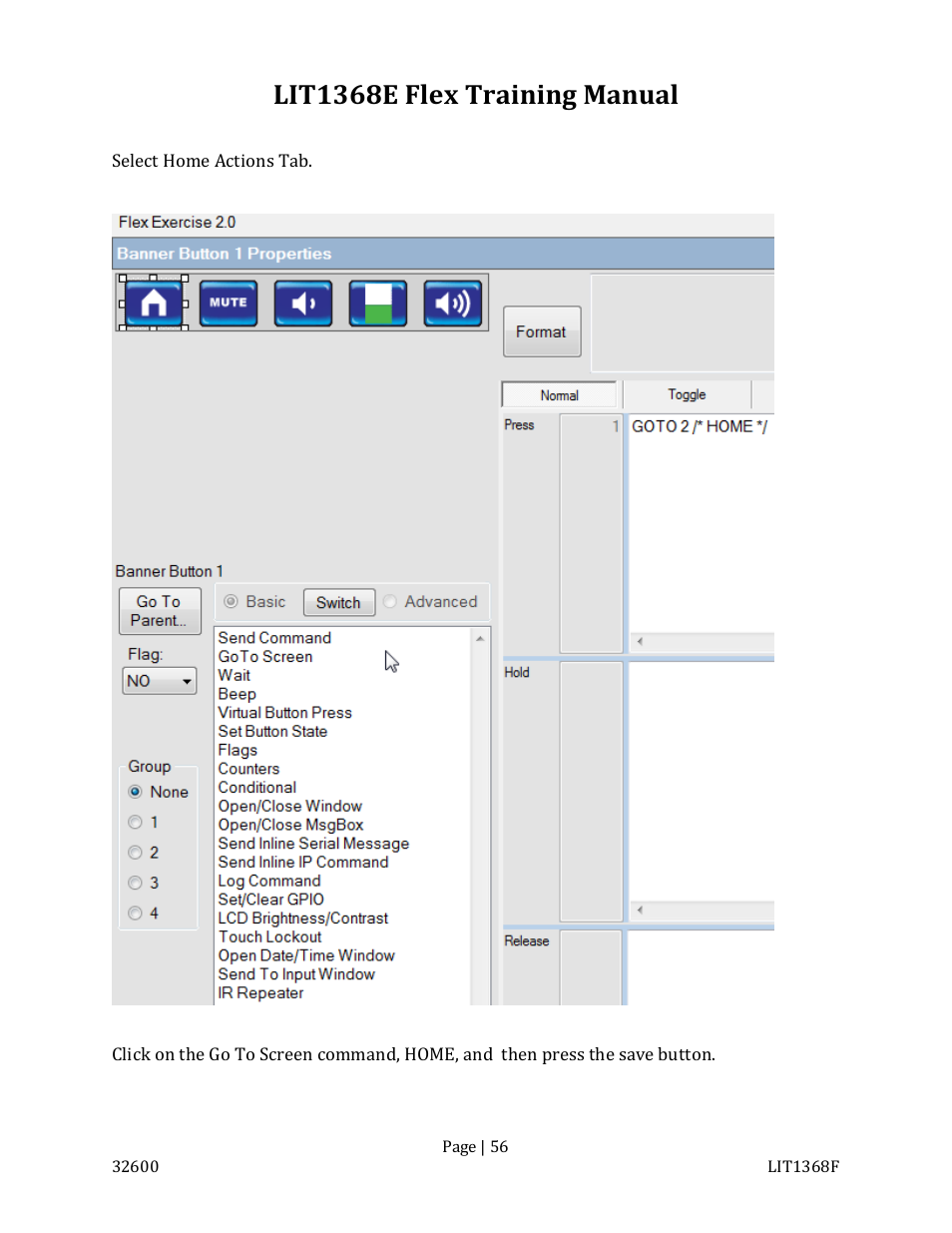Select the Advanced radio button
Screen dimensions: 952x1233
tap(390, 601)
